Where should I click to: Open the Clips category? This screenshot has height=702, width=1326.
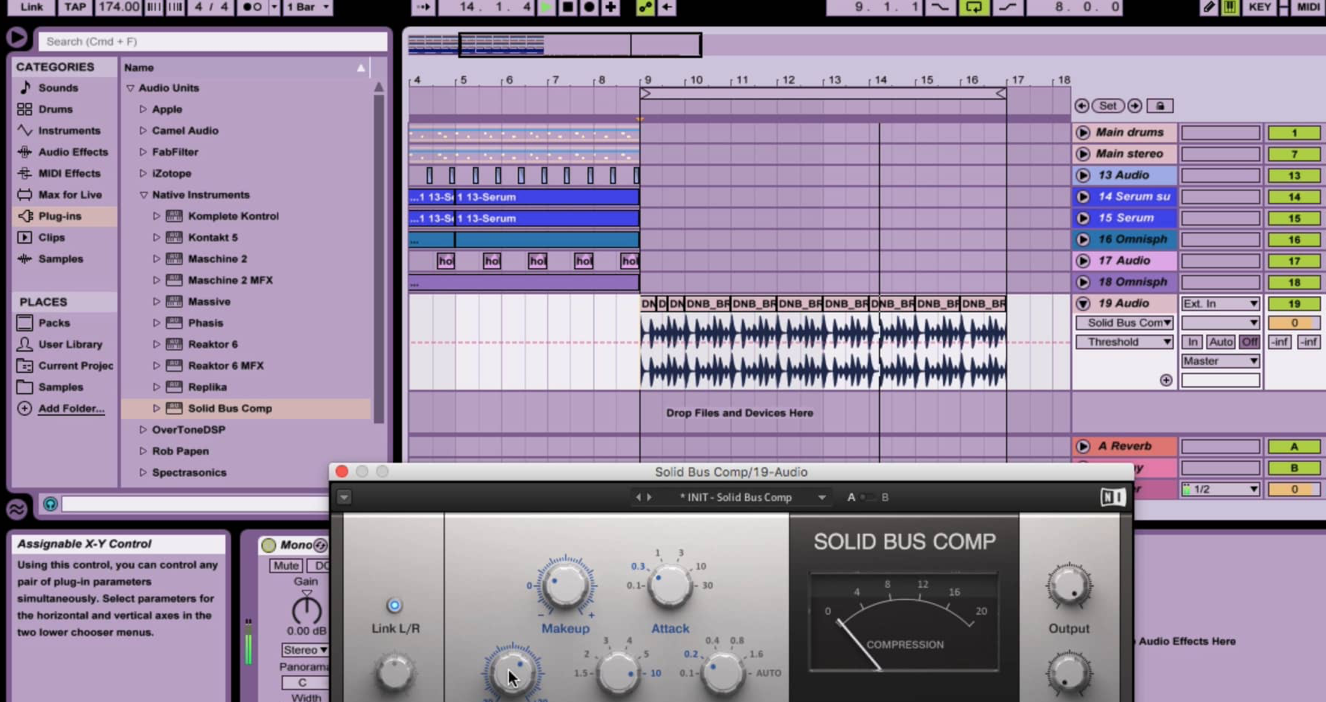pos(51,238)
